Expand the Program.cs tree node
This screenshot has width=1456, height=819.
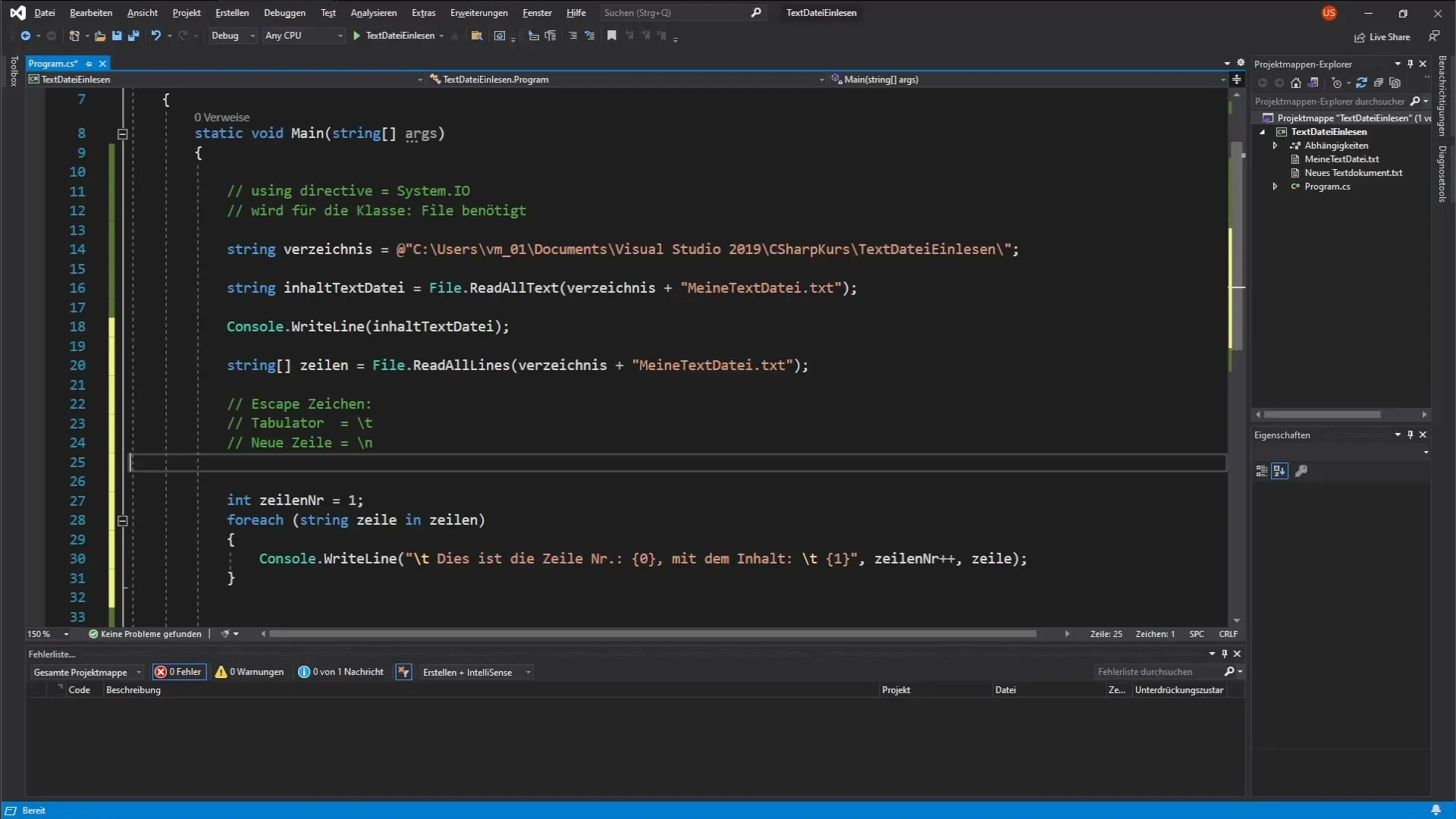coord(1275,187)
